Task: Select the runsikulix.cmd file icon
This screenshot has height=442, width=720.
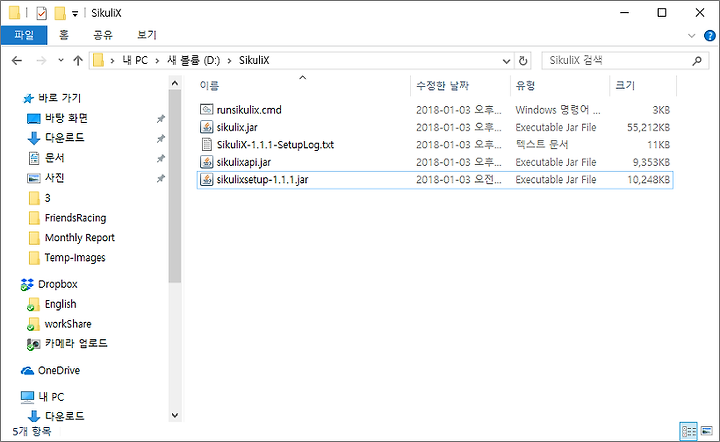Action: (x=207, y=109)
